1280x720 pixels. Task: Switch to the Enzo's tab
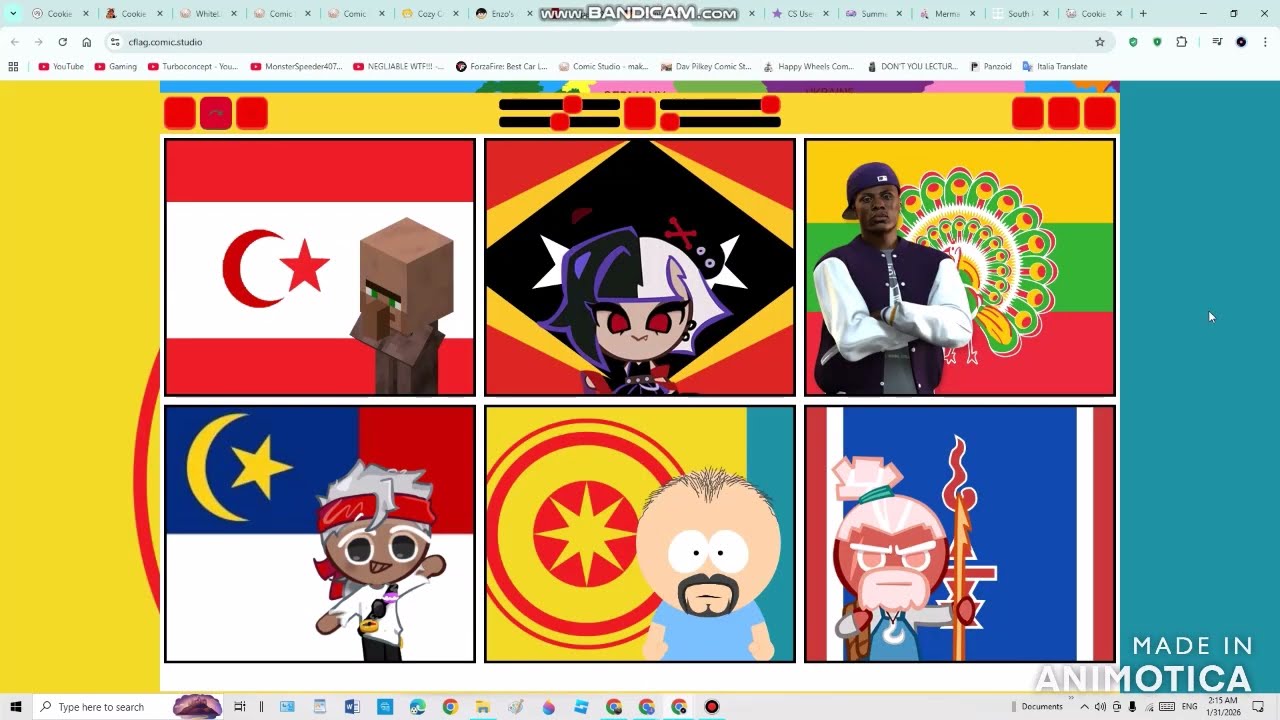(x=504, y=14)
